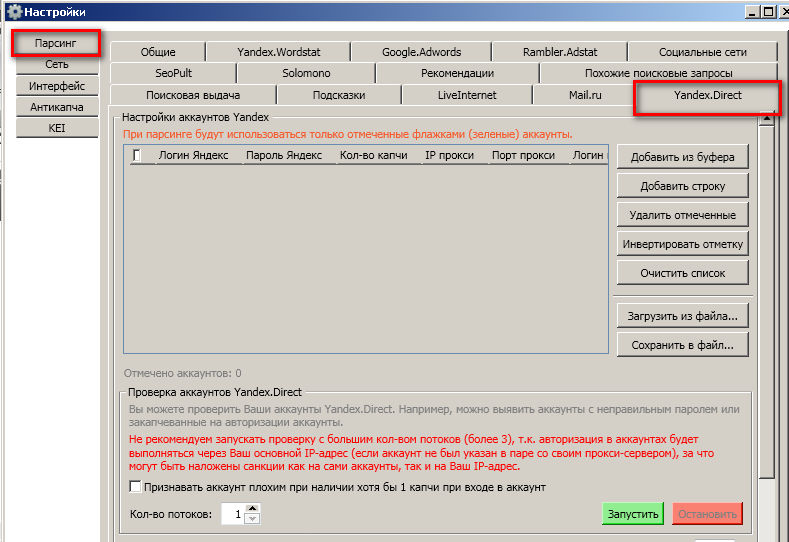Click Удалить отмеченные button
This screenshot has height=542, width=789.
pyautogui.click(x=683, y=215)
